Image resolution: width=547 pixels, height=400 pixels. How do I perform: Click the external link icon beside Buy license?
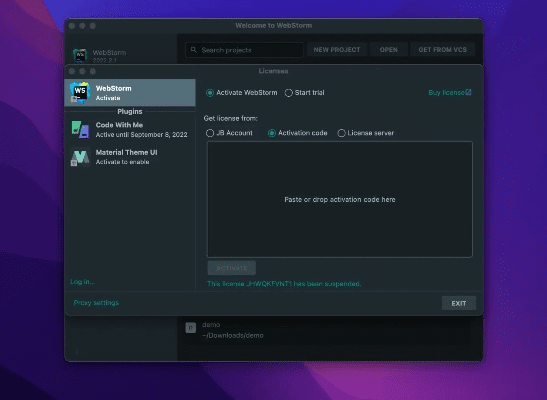[468, 92]
